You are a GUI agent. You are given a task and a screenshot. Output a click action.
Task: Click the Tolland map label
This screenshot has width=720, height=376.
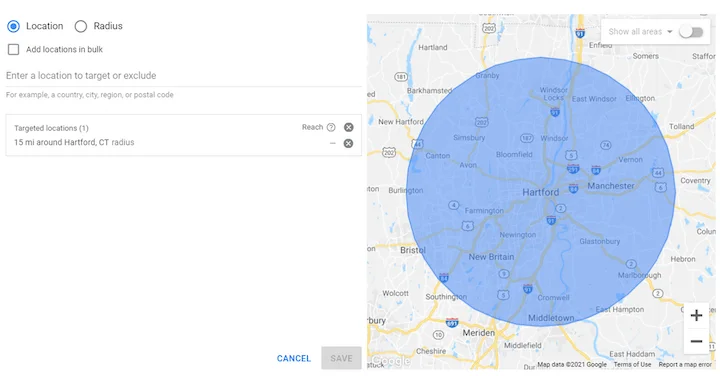point(681,126)
